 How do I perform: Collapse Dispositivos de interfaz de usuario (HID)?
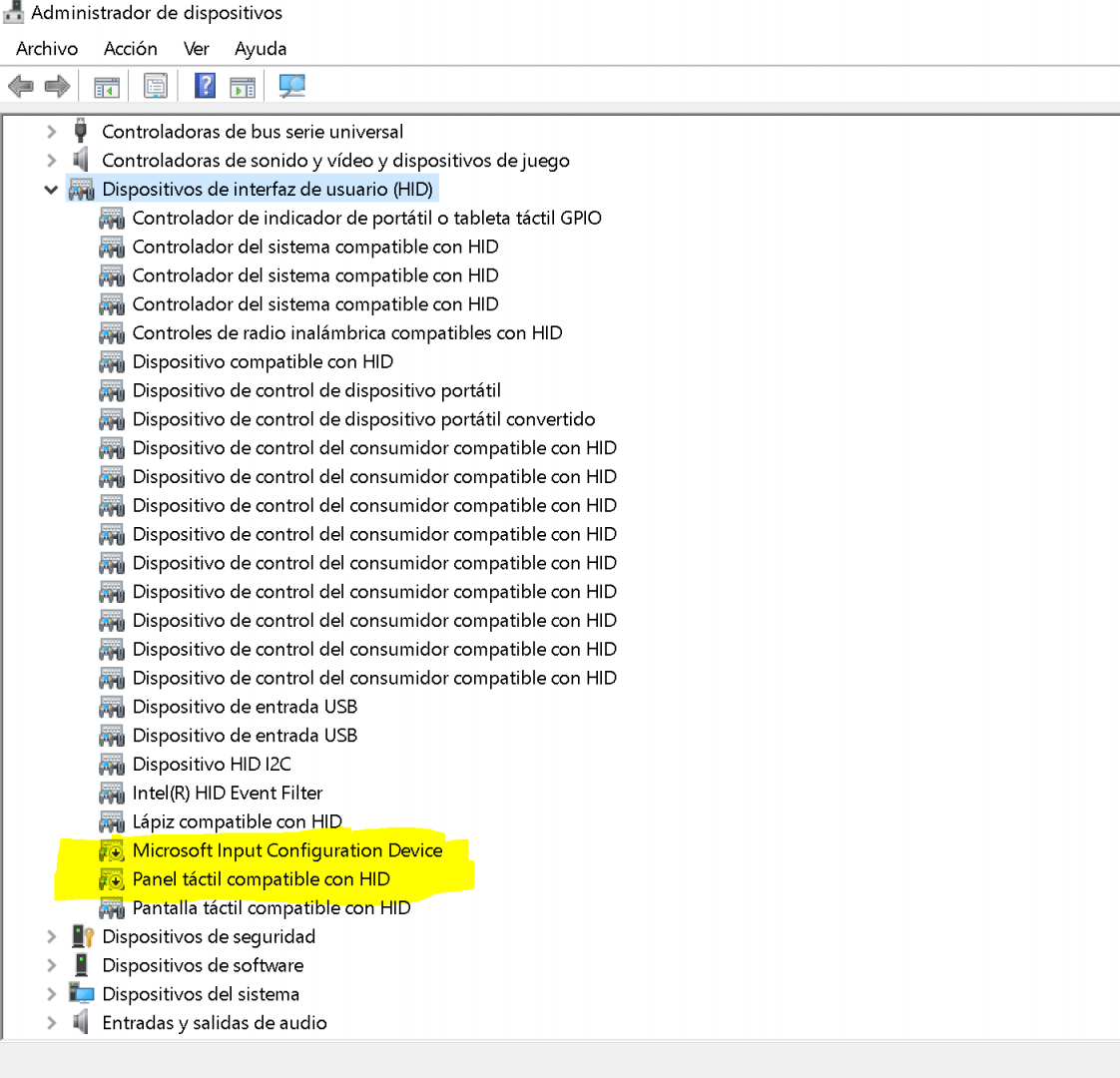[x=51, y=190]
